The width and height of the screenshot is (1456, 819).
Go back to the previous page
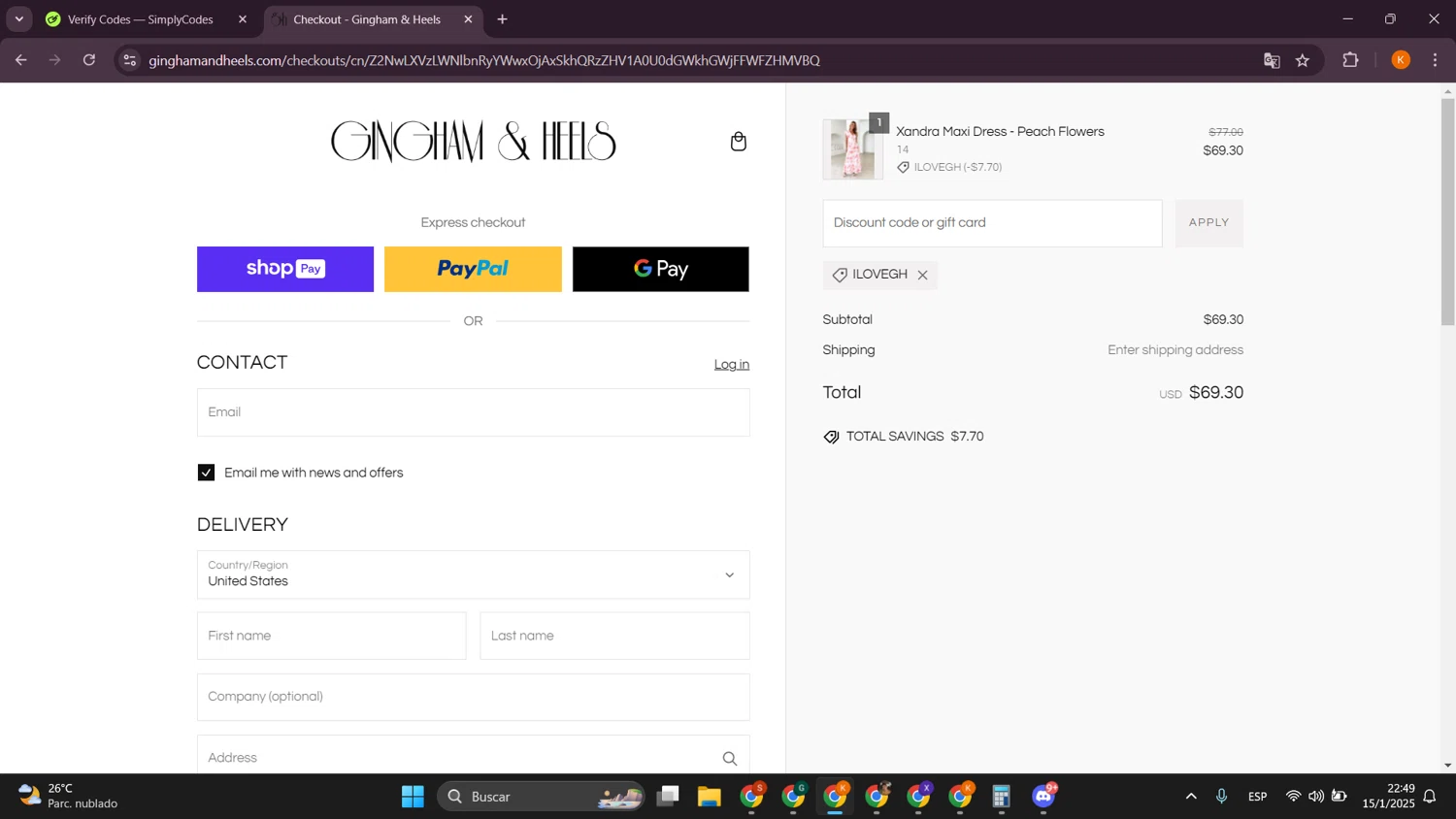point(21,60)
